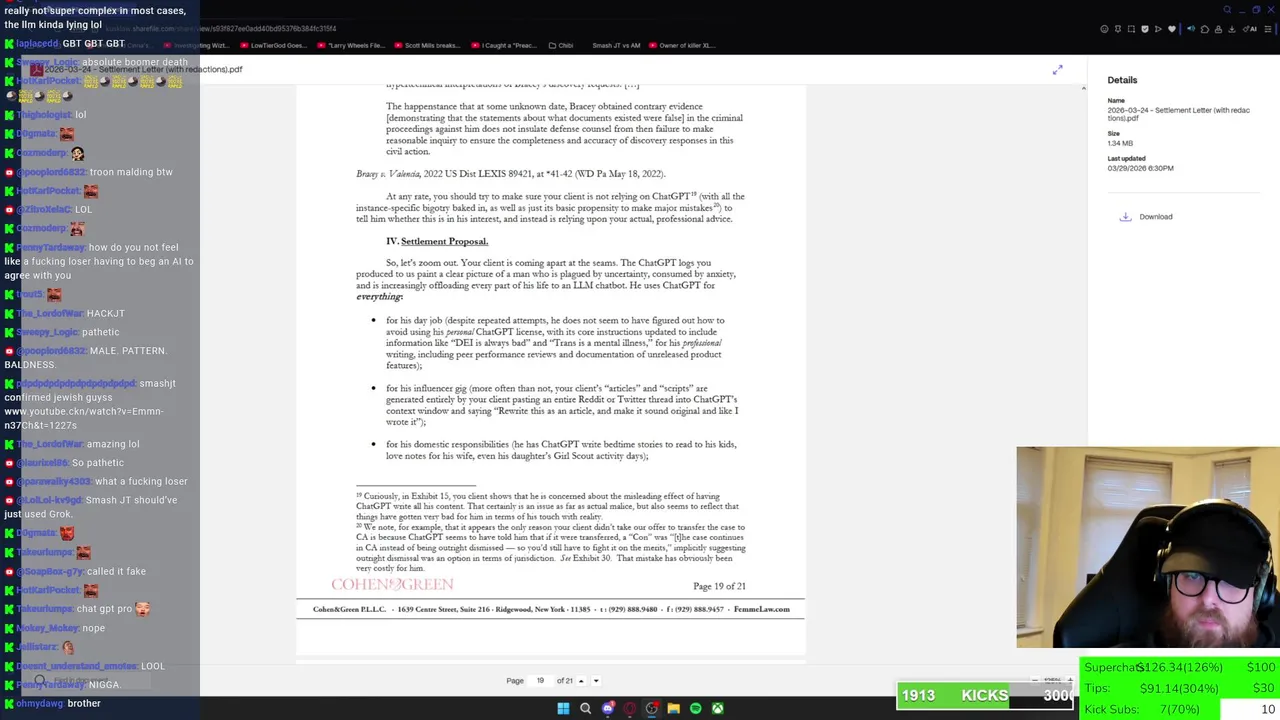Take a snapshot with the browser snapshot icon
The image size is (1280, 720).
1131,29
